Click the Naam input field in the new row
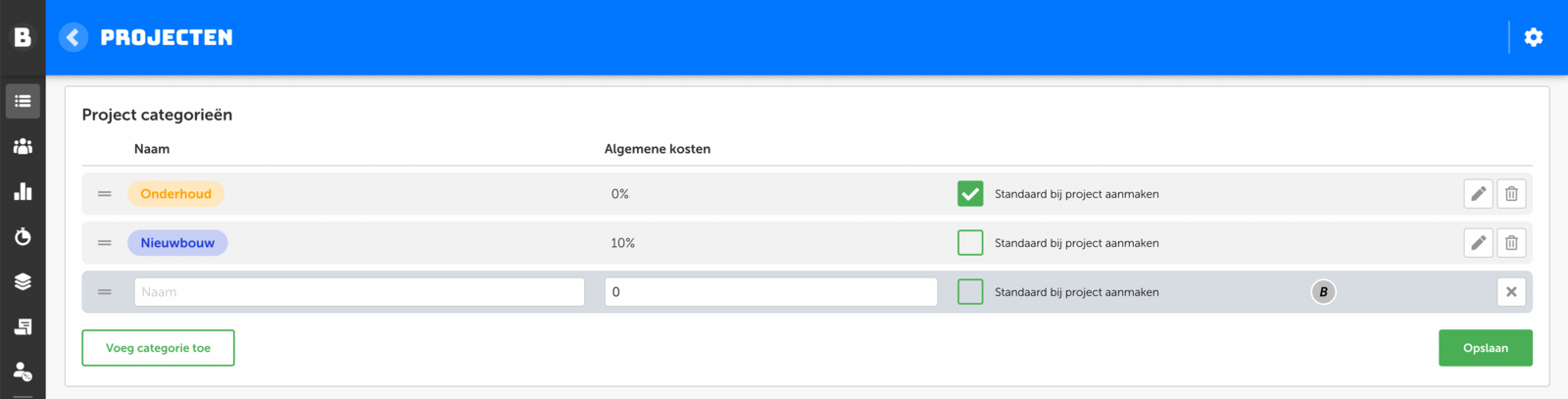 [359, 292]
